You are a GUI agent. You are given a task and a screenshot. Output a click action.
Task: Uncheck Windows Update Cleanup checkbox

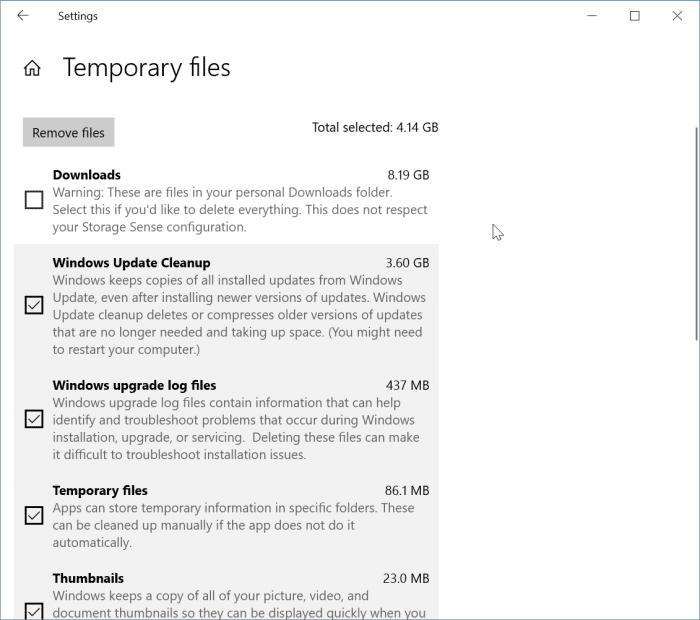(x=34, y=305)
